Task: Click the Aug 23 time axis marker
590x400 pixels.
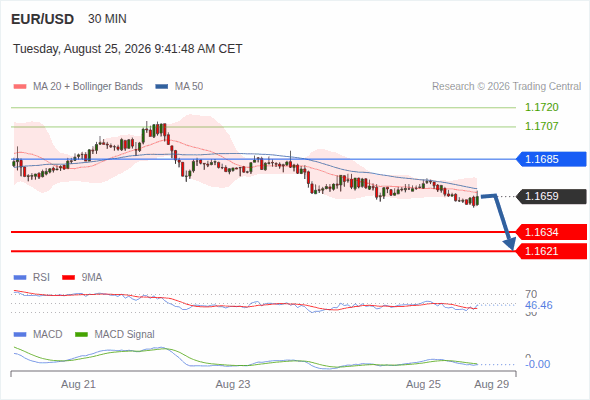Action: point(233,384)
